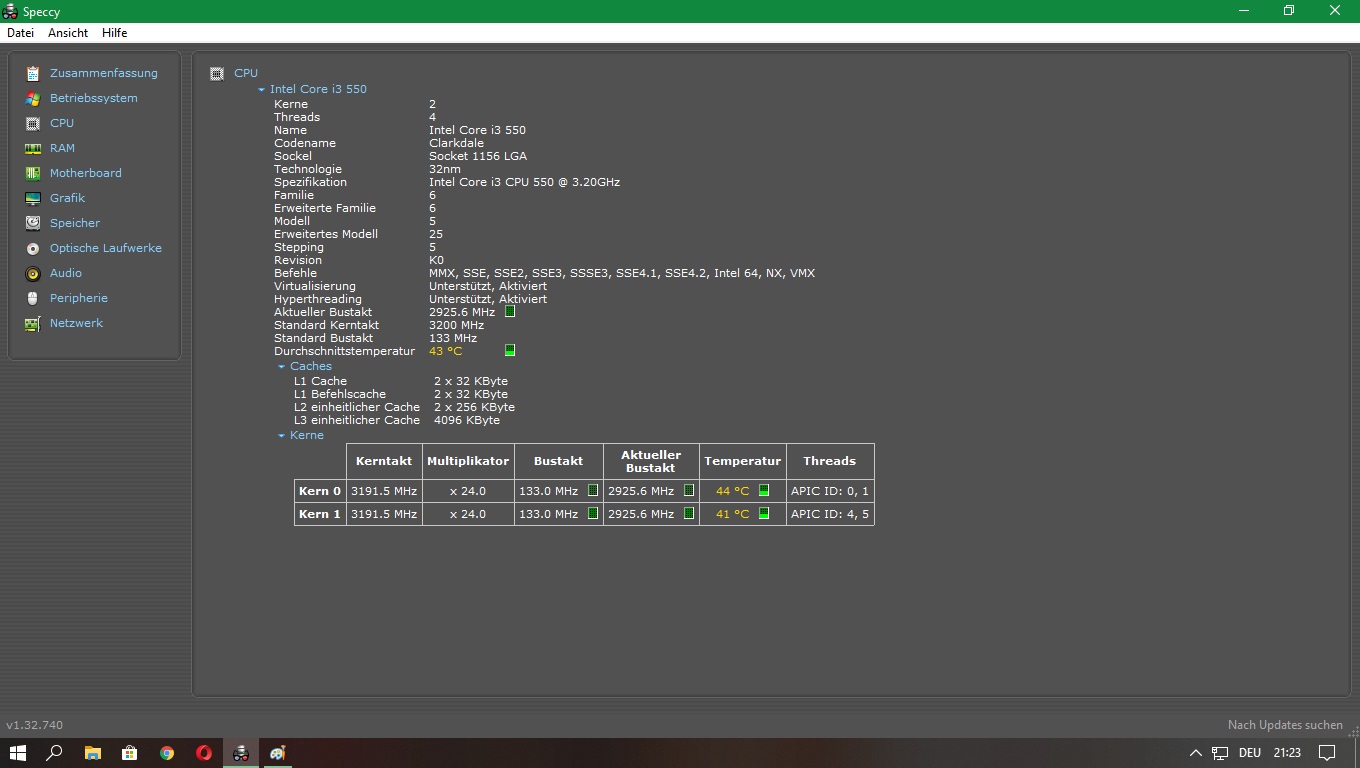Collapse the Kerne section
This screenshot has width=1360, height=768.
pos(282,436)
